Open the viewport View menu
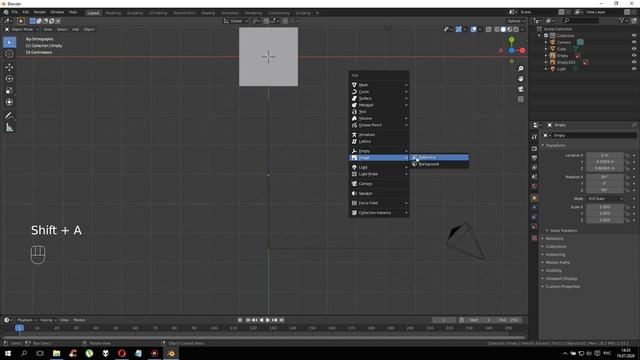Screen dimensions: 640x360 tap(48, 29)
